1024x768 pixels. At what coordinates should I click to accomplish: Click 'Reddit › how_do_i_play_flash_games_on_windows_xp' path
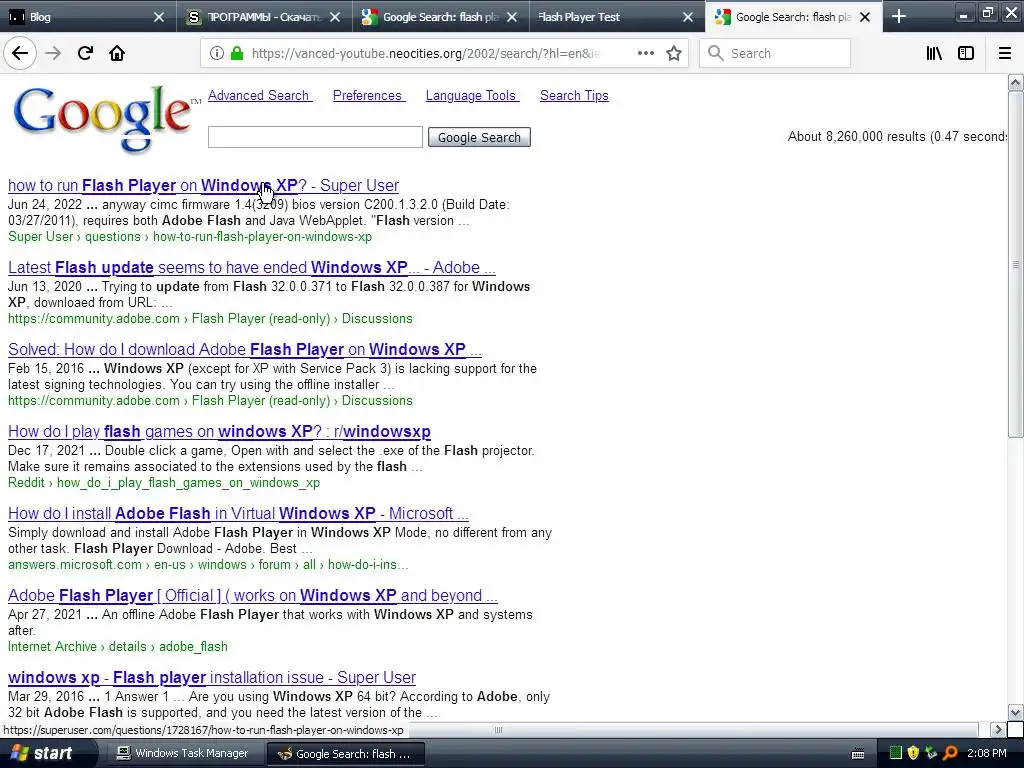pyautogui.click(x=164, y=483)
